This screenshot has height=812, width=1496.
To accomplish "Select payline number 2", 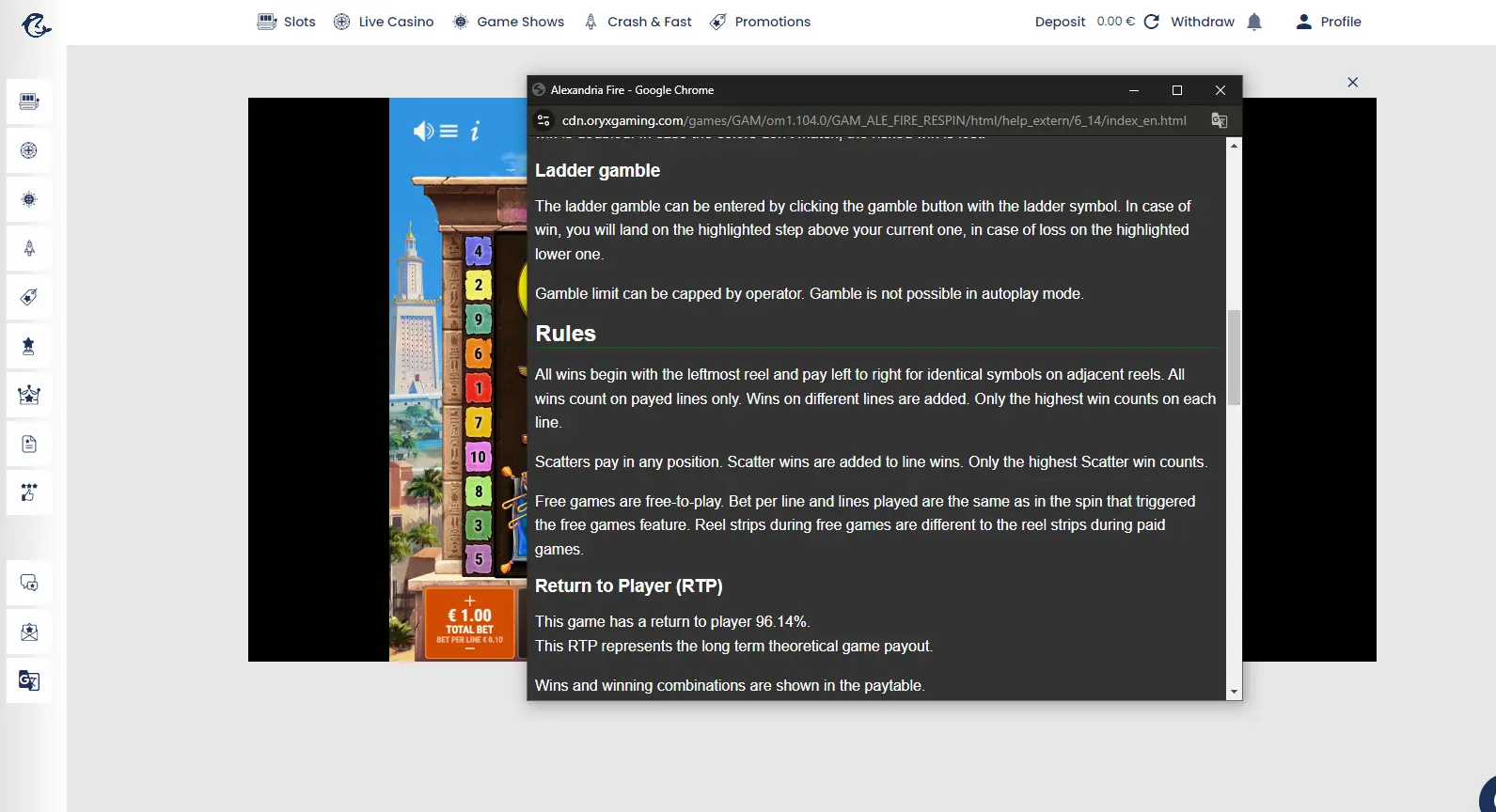I will 479,286.
